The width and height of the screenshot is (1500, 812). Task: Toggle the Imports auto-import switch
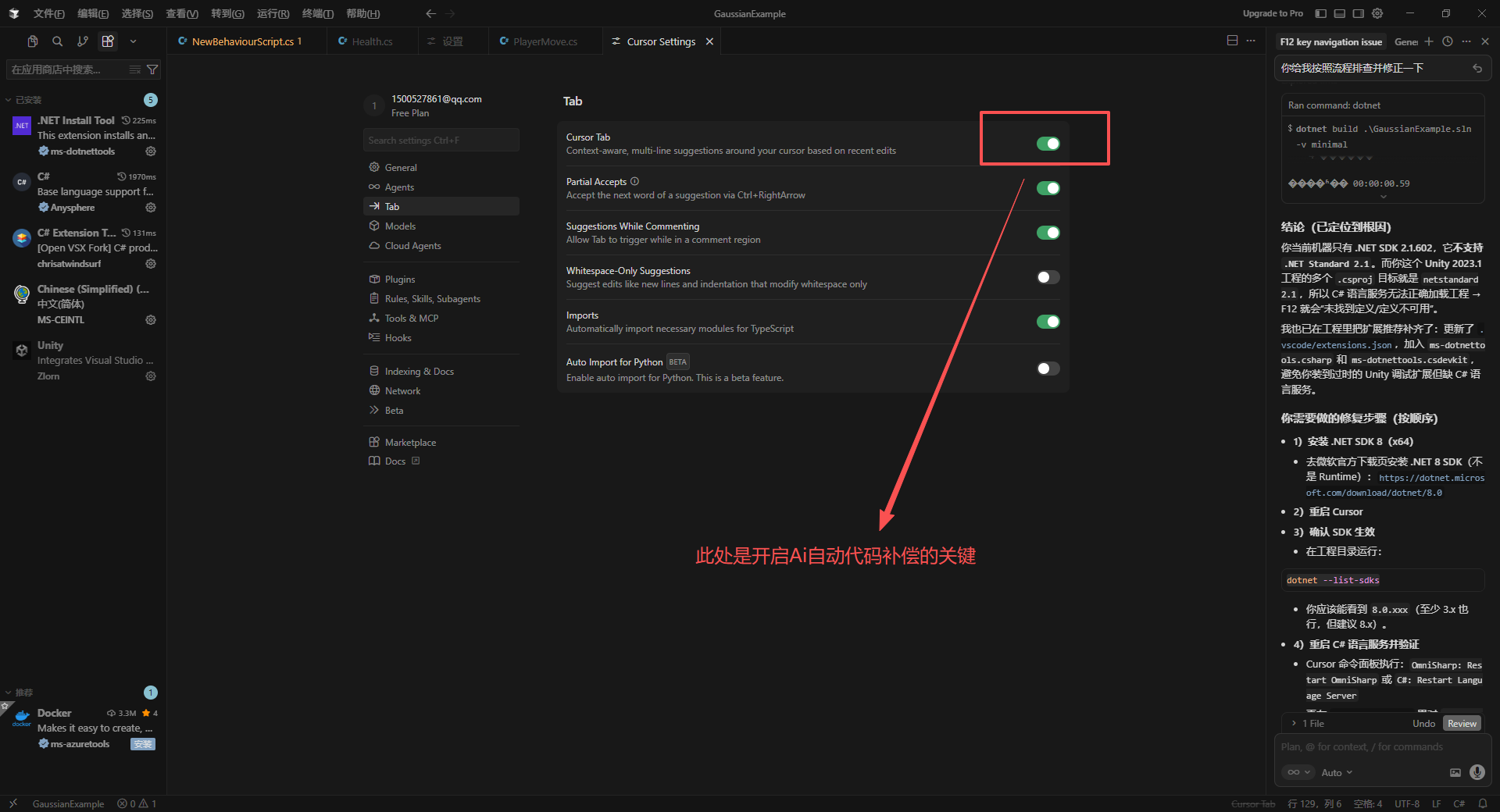(1048, 322)
